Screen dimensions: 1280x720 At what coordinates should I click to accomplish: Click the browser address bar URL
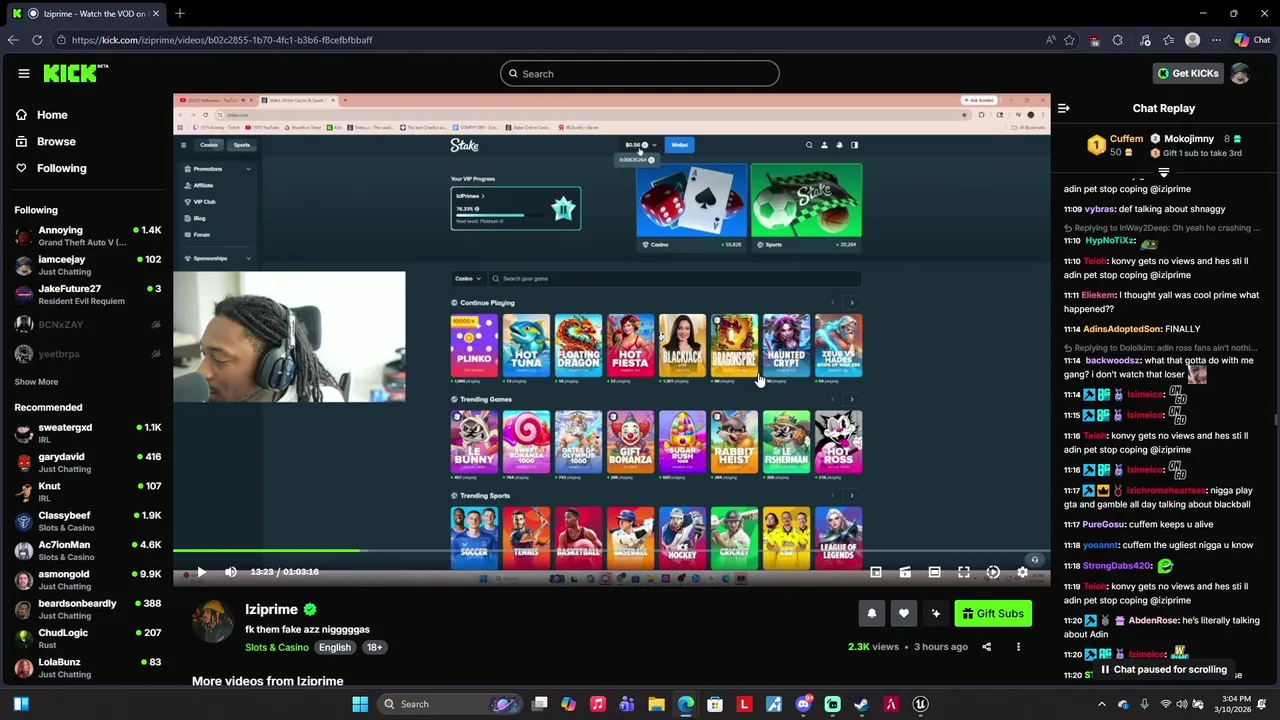(222, 40)
